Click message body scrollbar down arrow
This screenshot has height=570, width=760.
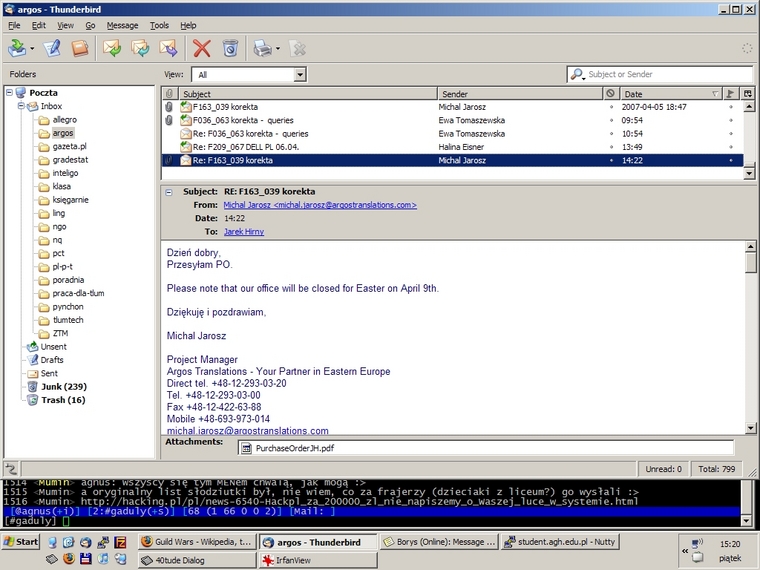click(x=750, y=428)
